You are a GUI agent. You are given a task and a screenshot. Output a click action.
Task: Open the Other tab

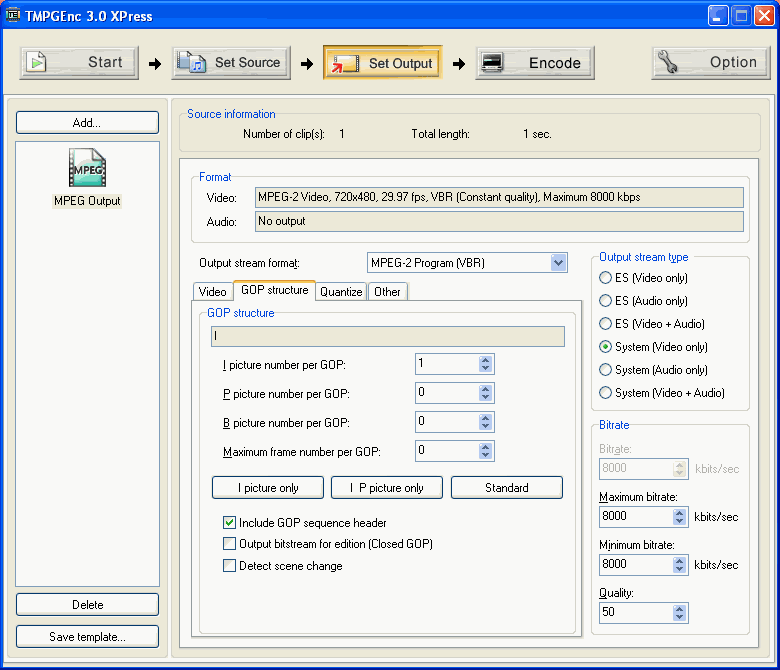388,291
